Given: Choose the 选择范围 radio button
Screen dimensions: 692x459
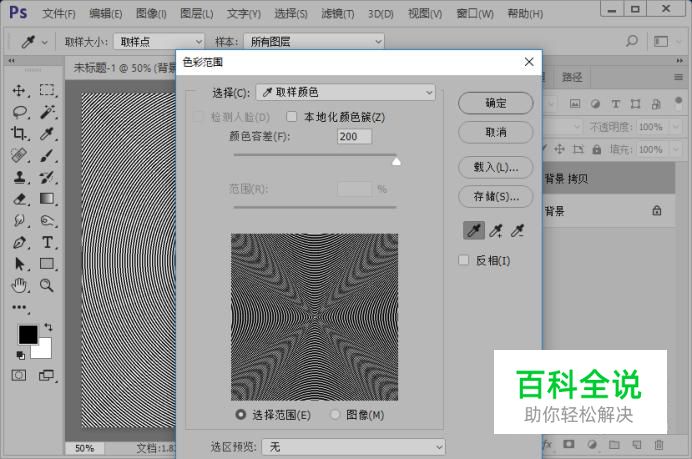Looking at the screenshot, I should click(x=241, y=414).
